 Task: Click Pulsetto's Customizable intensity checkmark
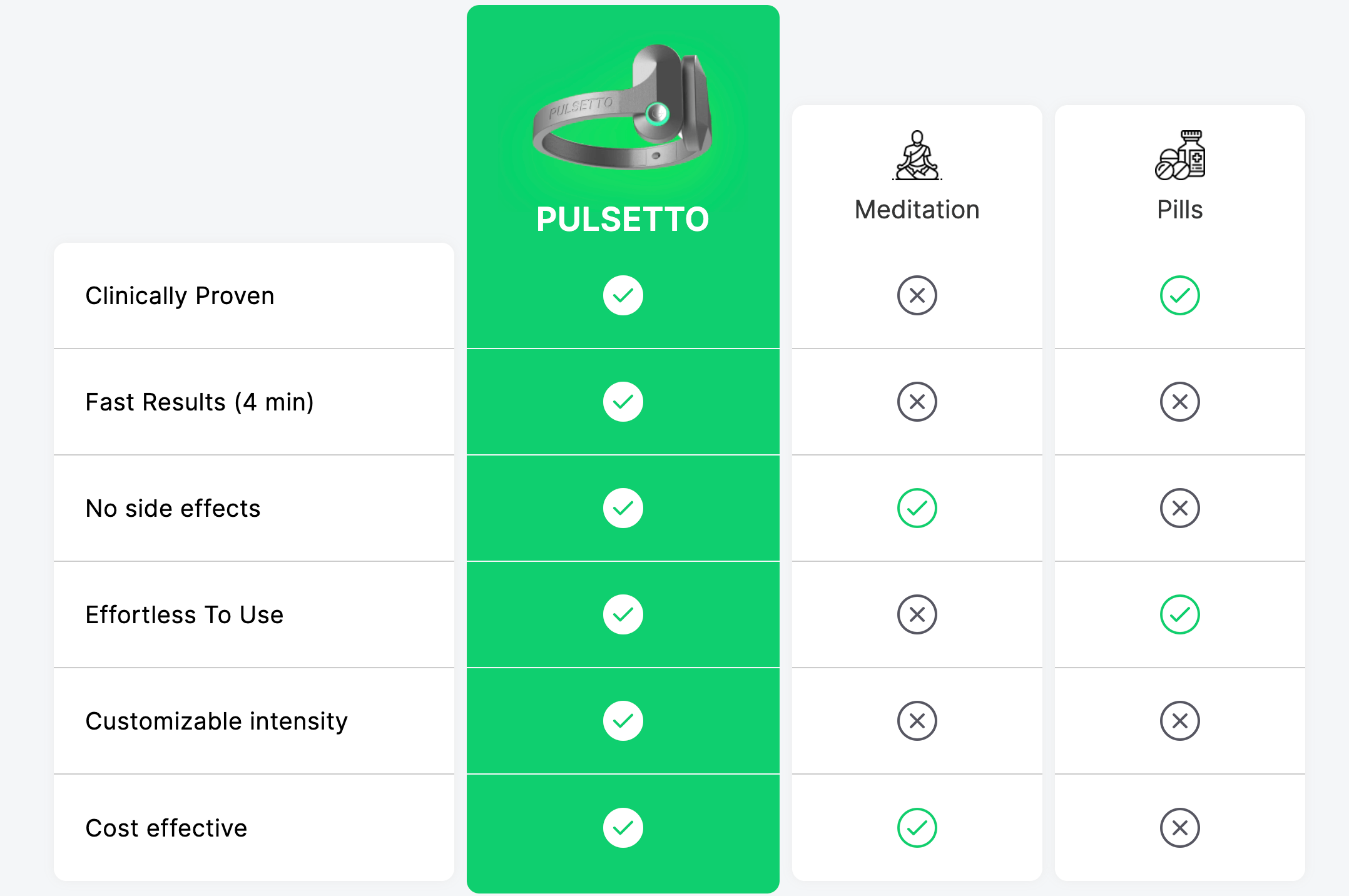(623, 721)
